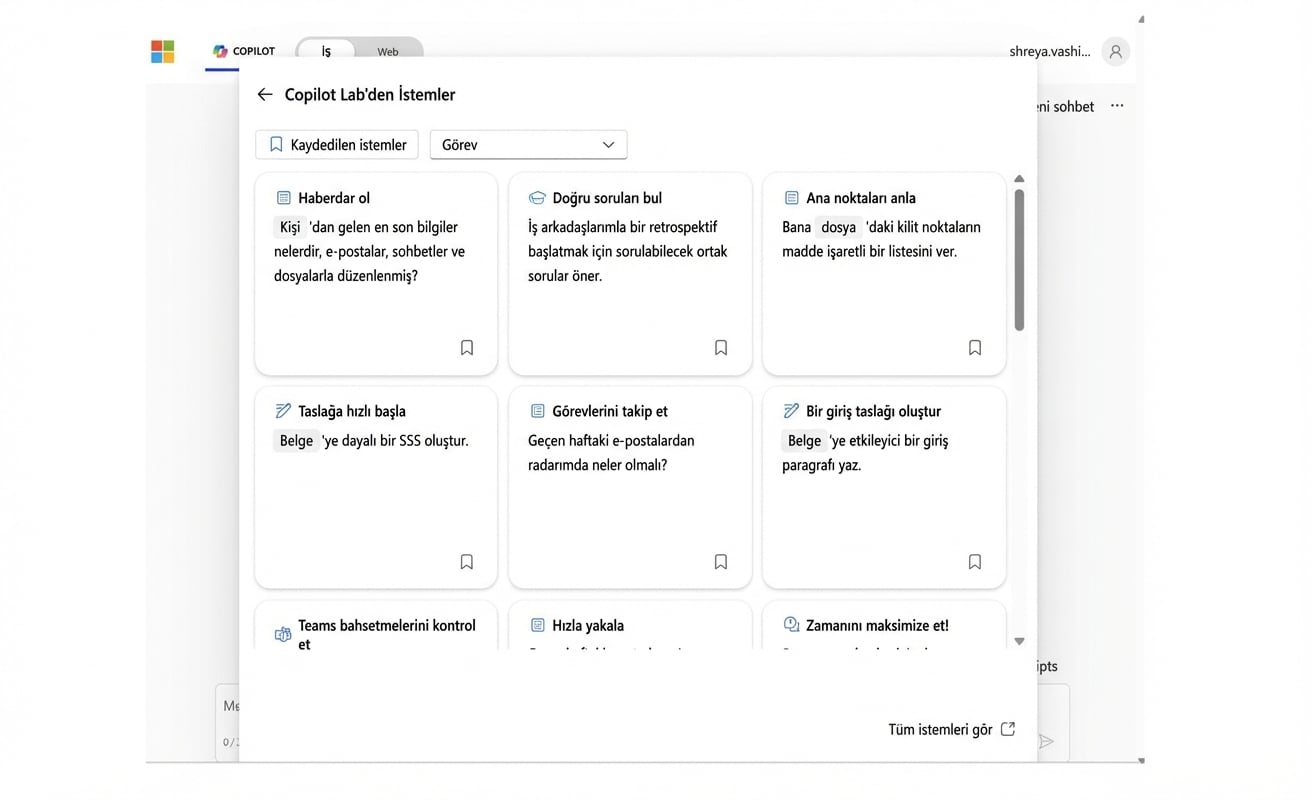
Task: Open the more options ellipsis menu
Action: tap(1117, 106)
